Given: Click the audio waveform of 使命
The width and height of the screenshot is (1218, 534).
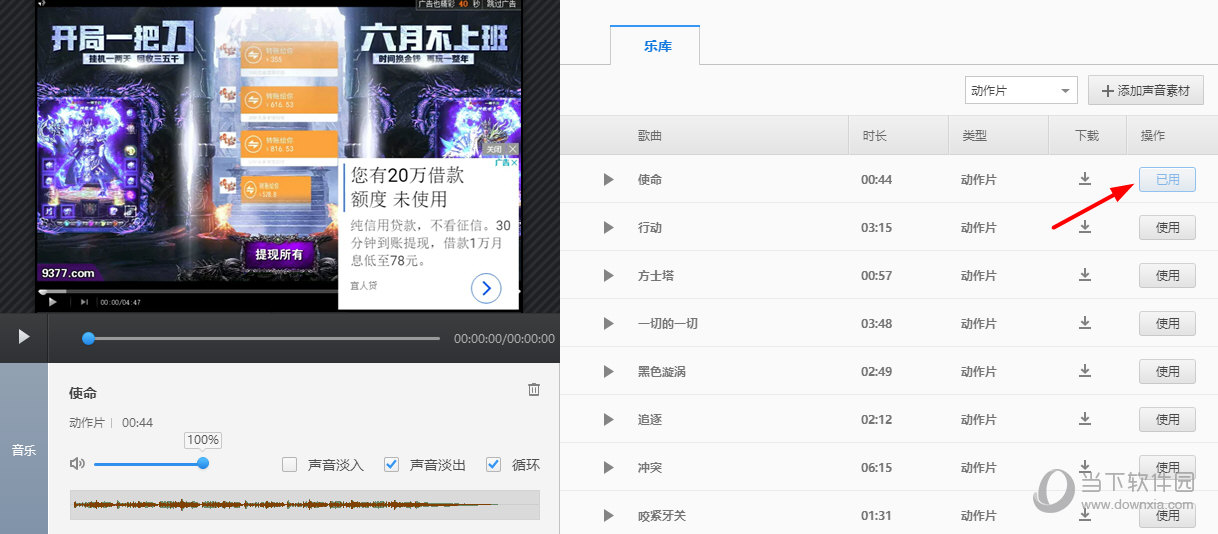Looking at the screenshot, I should pos(304,505).
